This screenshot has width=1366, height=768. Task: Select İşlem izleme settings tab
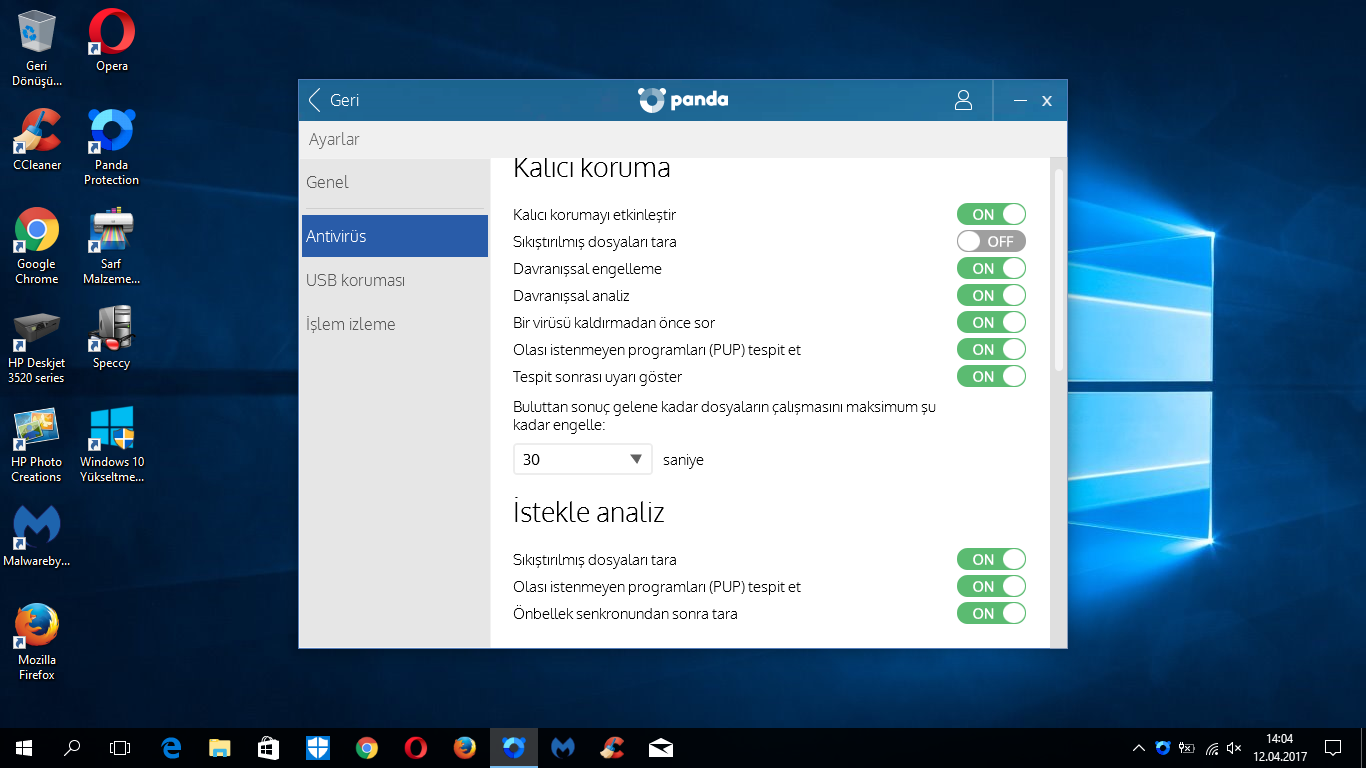pyautogui.click(x=395, y=324)
